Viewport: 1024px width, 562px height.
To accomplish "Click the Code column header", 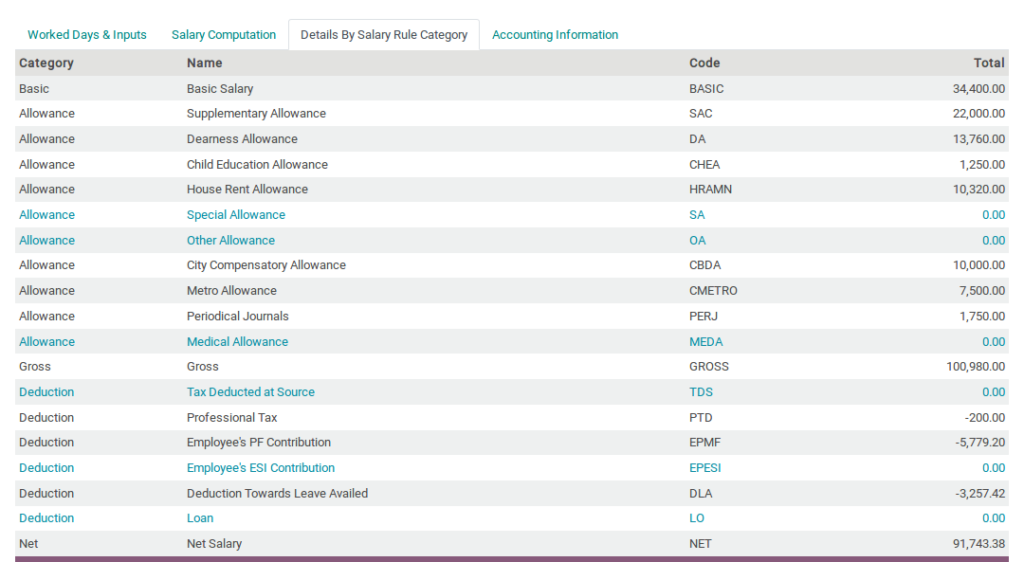I will [x=705, y=63].
